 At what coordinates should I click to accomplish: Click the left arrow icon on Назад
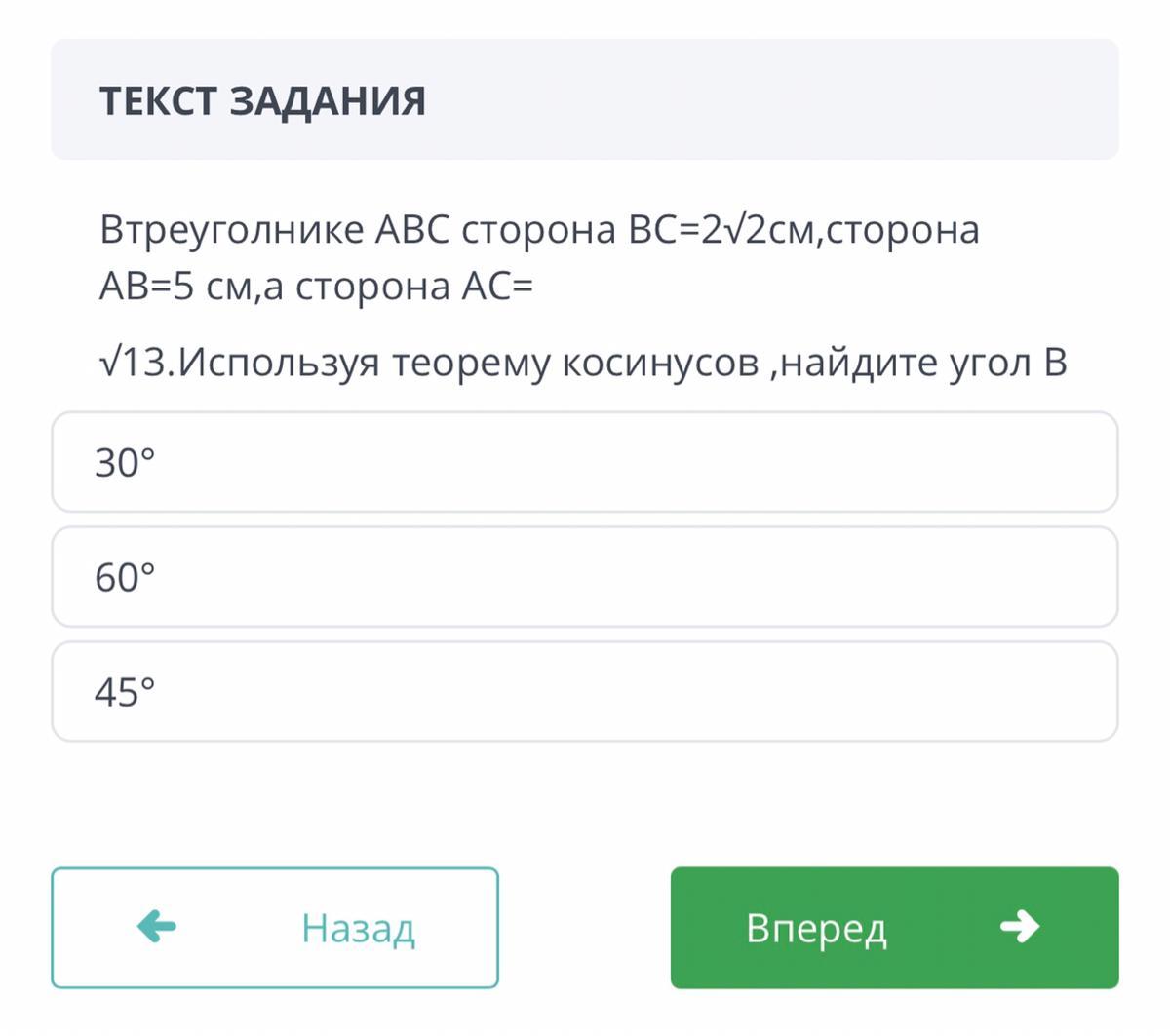pos(157,926)
